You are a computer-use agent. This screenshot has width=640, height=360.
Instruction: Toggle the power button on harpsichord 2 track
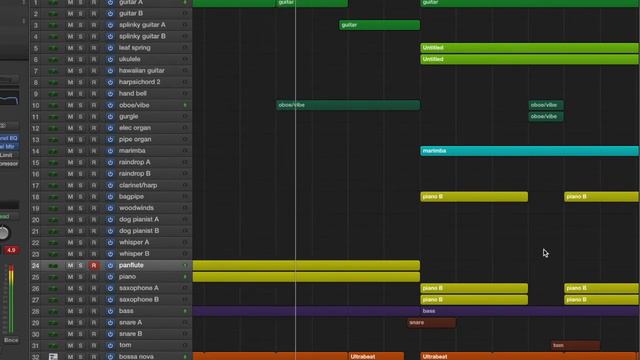point(110,82)
